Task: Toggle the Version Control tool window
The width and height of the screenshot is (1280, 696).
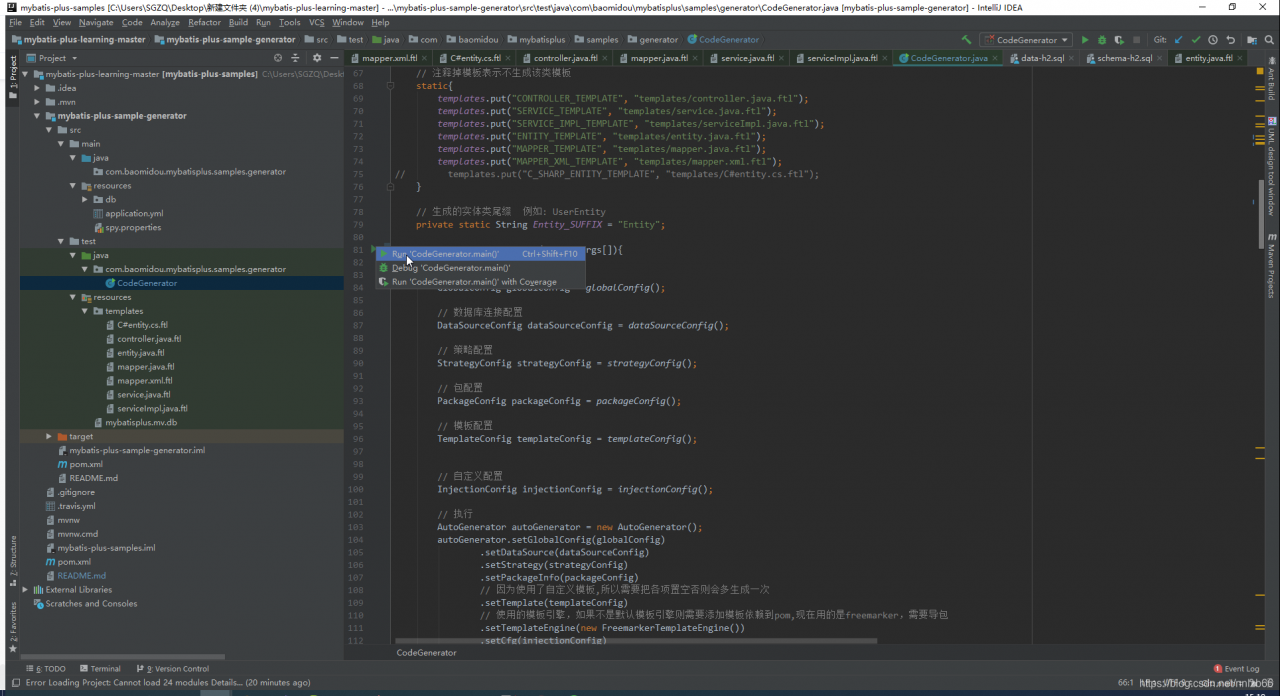Action: click(173, 669)
